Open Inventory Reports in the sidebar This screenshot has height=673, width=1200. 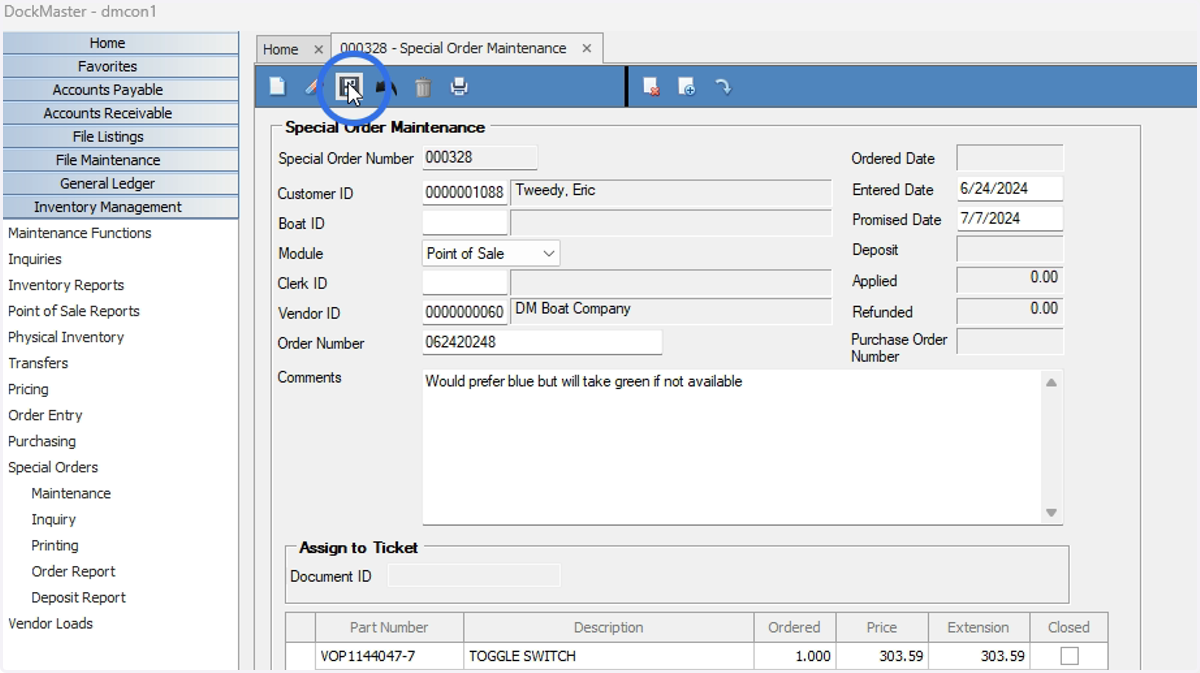pyautogui.click(x=66, y=285)
